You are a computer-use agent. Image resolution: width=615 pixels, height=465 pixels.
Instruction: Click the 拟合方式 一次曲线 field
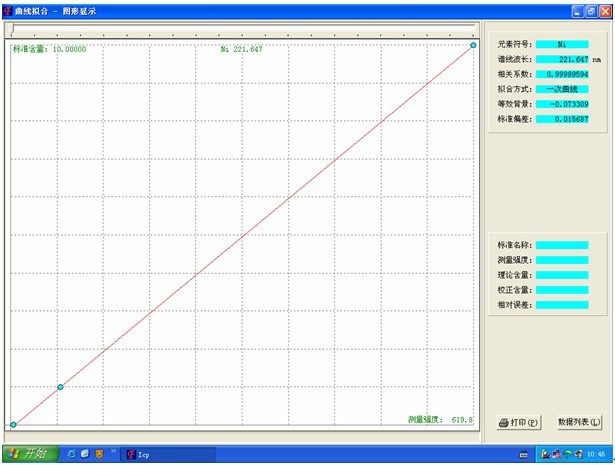561,89
